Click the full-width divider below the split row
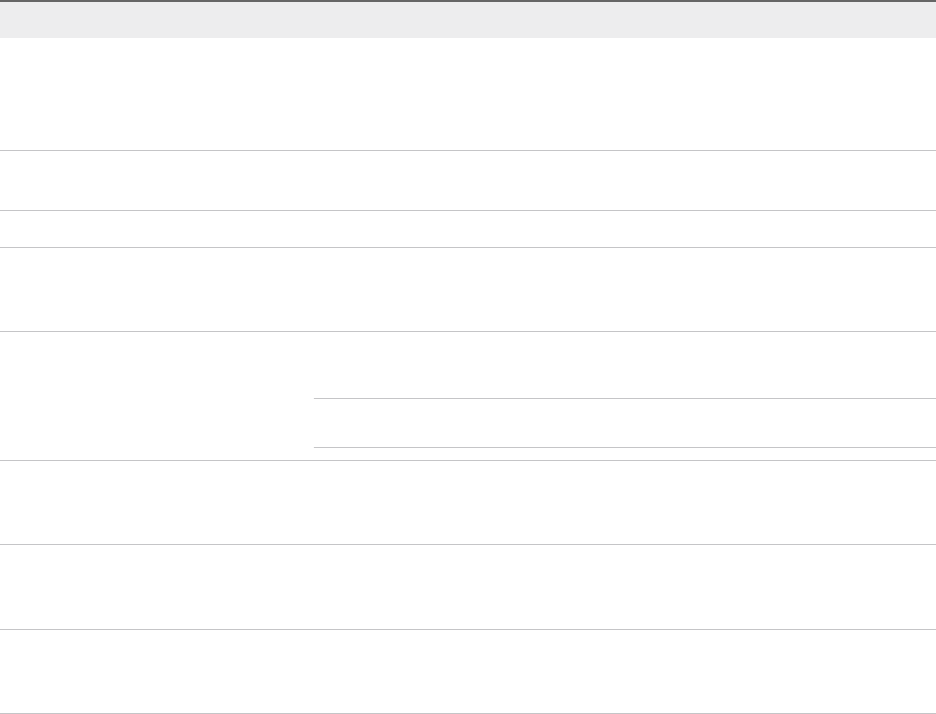Screen dimensions: 936x714 (468, 460)
